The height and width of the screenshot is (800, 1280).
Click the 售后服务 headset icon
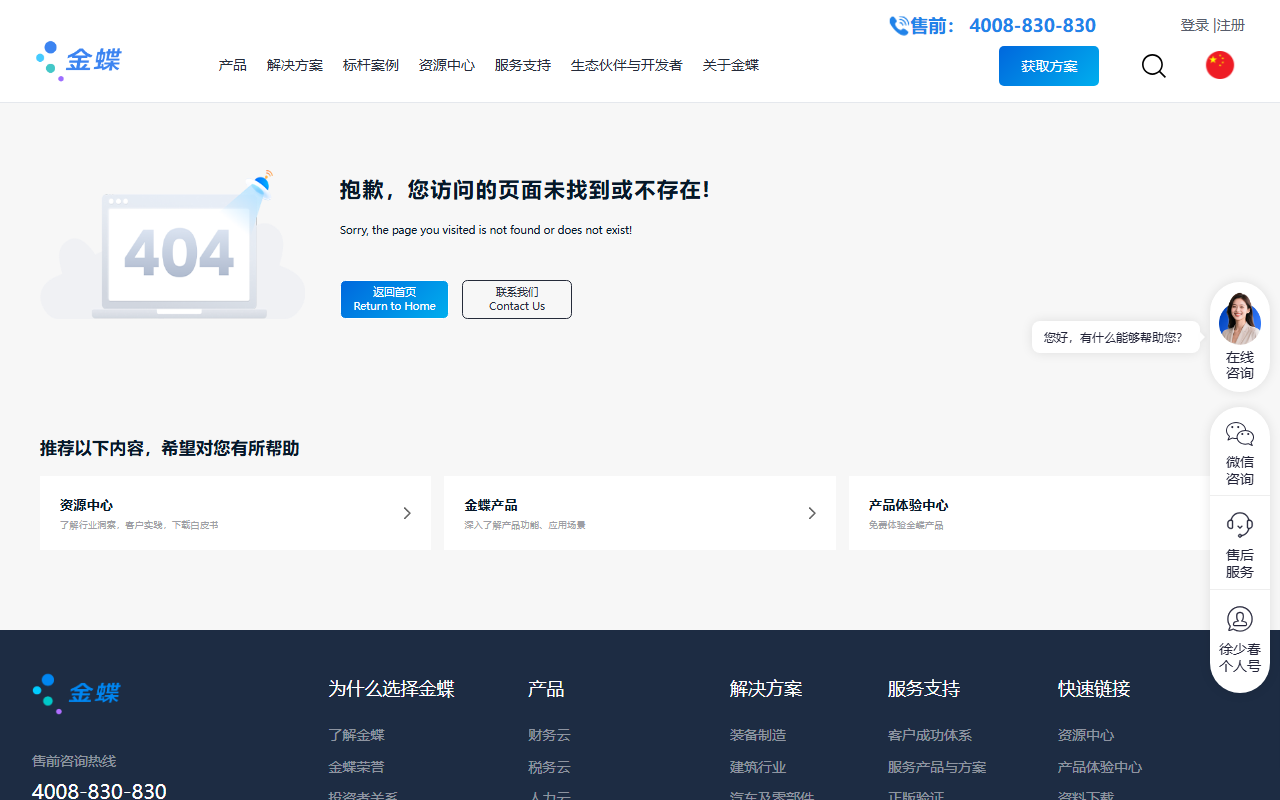(1239, 525)
